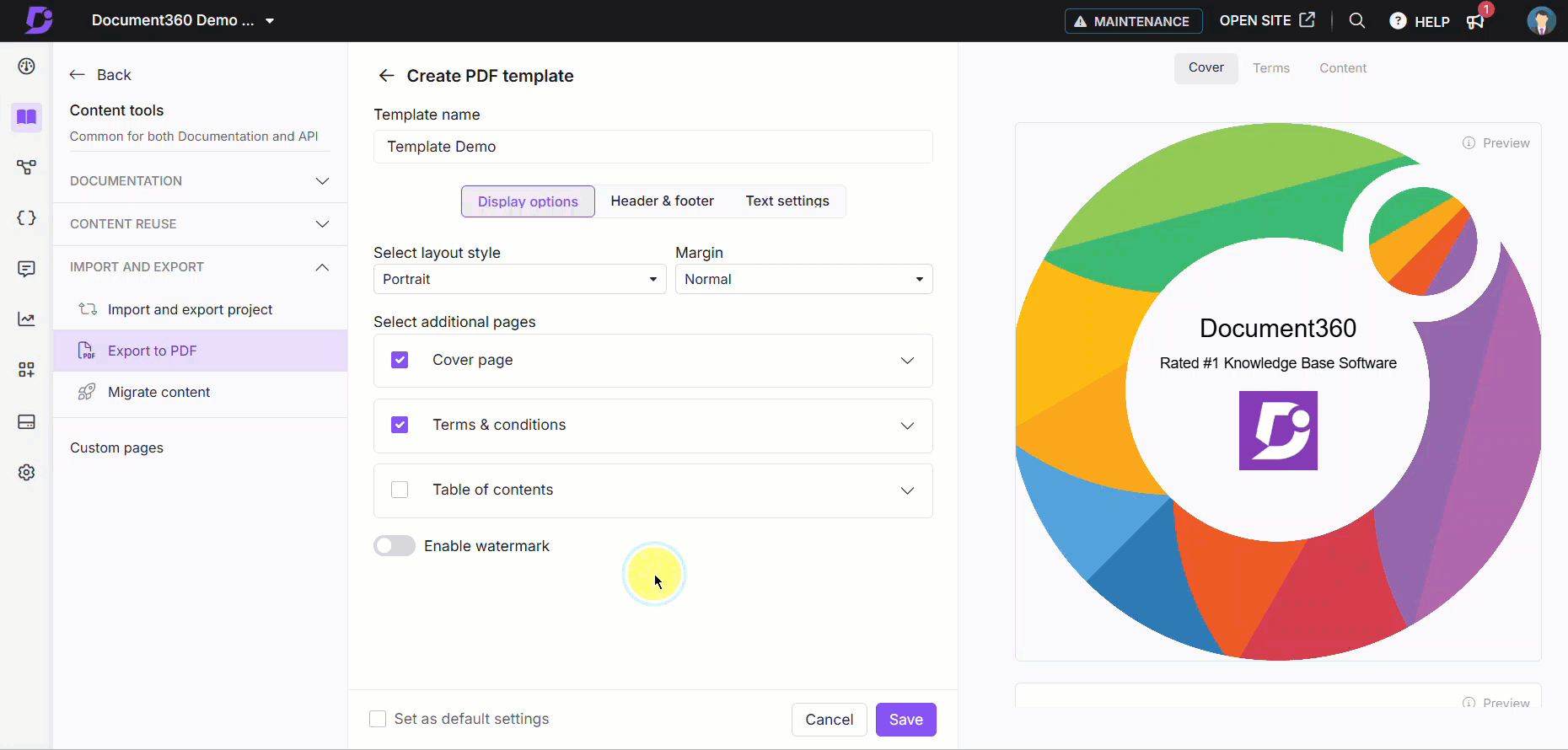Select the Content preview tab

tap(1343, 68)
